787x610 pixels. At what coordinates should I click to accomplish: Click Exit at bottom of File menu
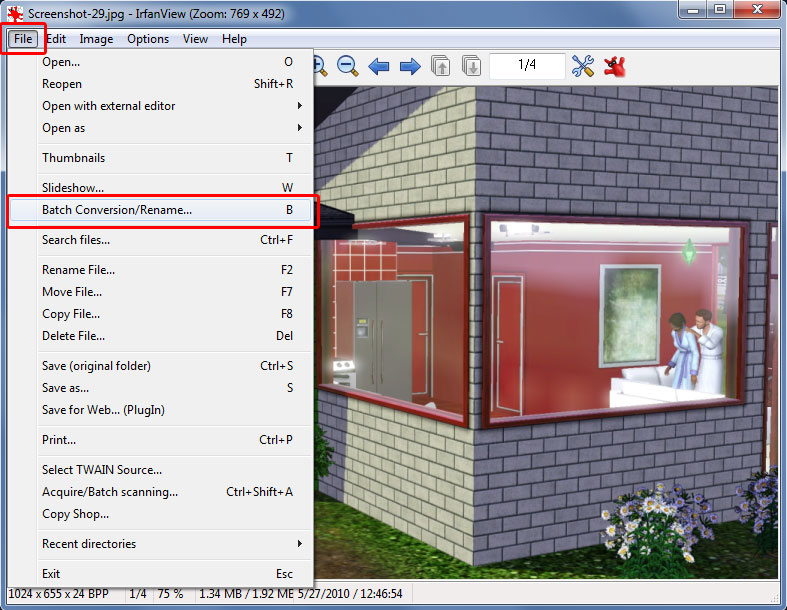(51, 574)
